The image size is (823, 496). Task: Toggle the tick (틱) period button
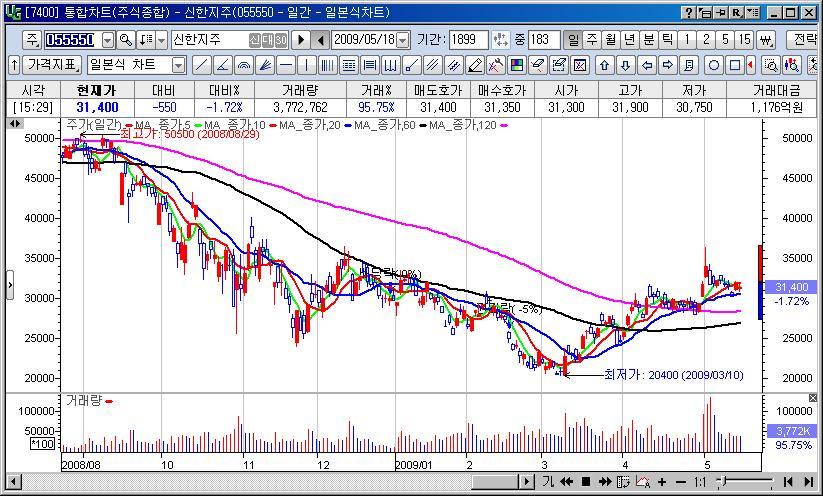click(667, 40)
